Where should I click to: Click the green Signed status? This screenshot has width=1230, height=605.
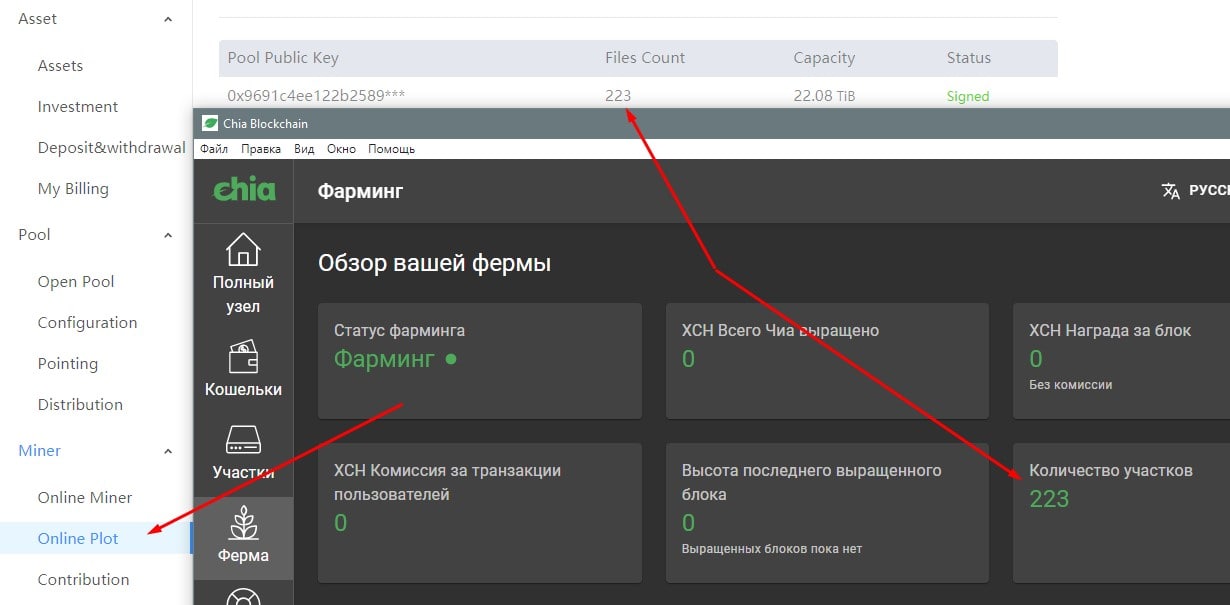(x=968, y=96)
